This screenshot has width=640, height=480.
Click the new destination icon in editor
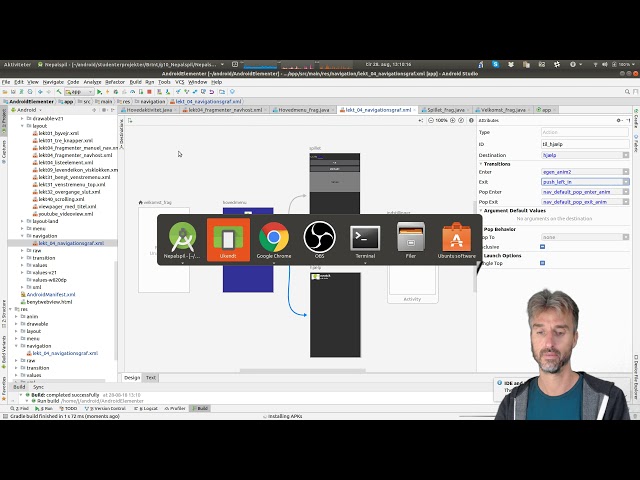(130, 120)
